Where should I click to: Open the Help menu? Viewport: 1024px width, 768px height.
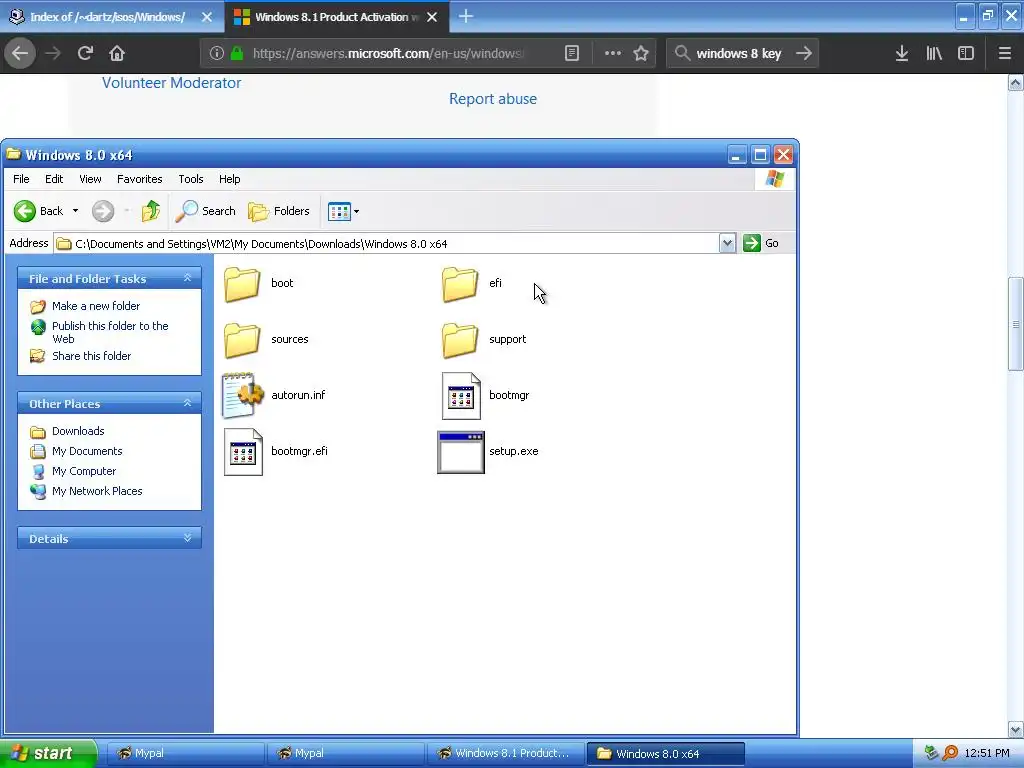(x=229, y=179)
